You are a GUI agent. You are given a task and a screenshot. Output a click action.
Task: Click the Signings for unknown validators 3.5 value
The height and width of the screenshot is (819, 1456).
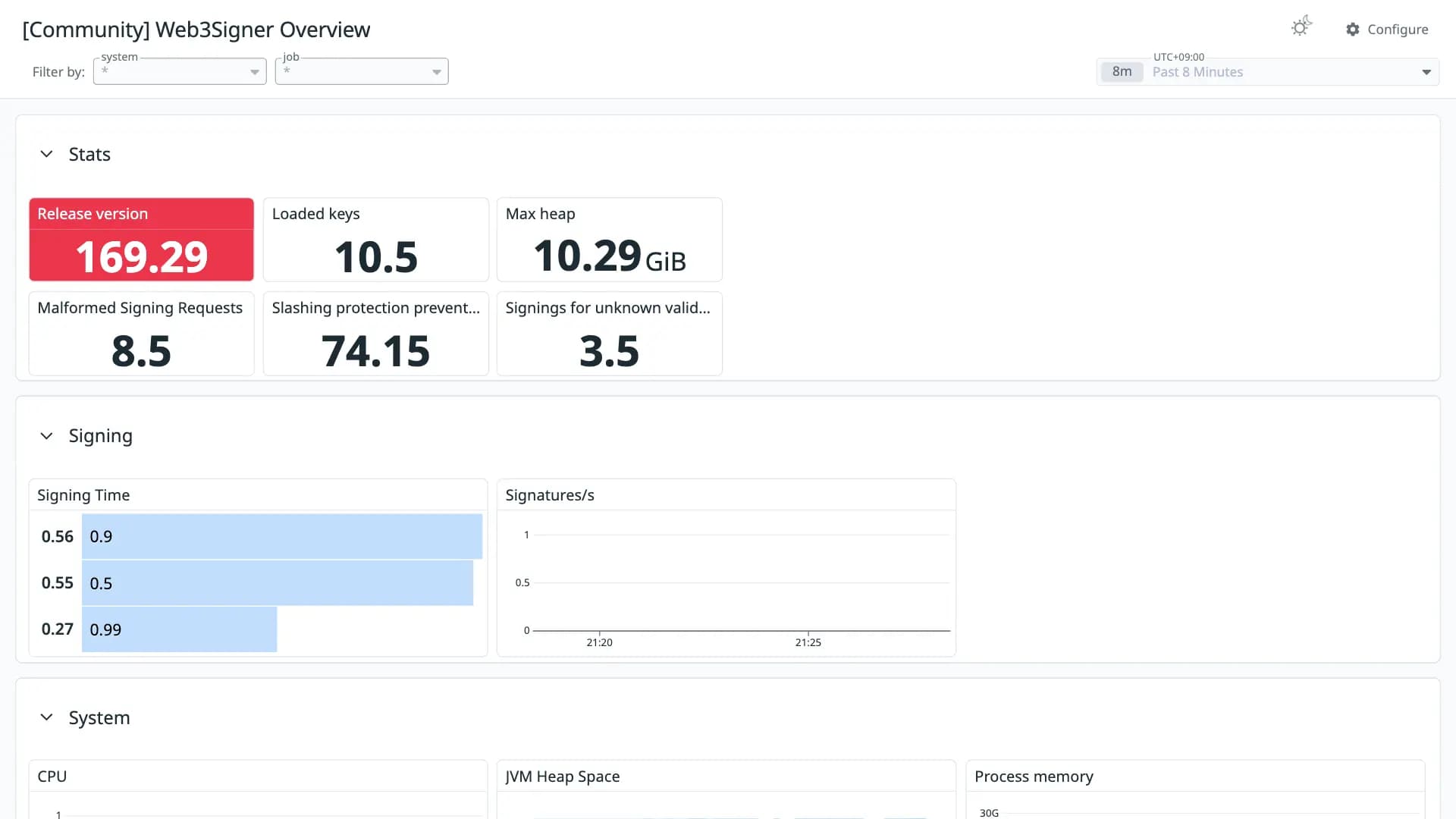(x=610, y=351)
